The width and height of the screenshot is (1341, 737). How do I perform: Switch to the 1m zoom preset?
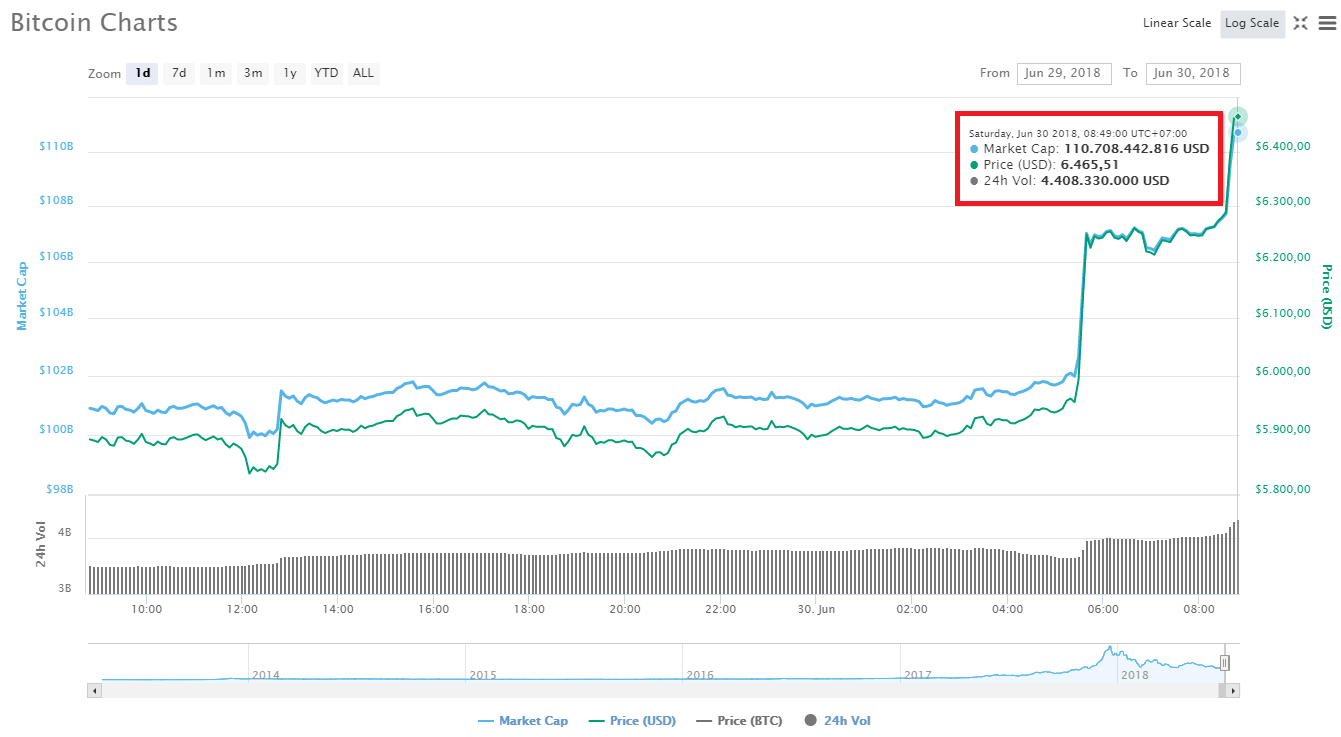tap(215, 73)
